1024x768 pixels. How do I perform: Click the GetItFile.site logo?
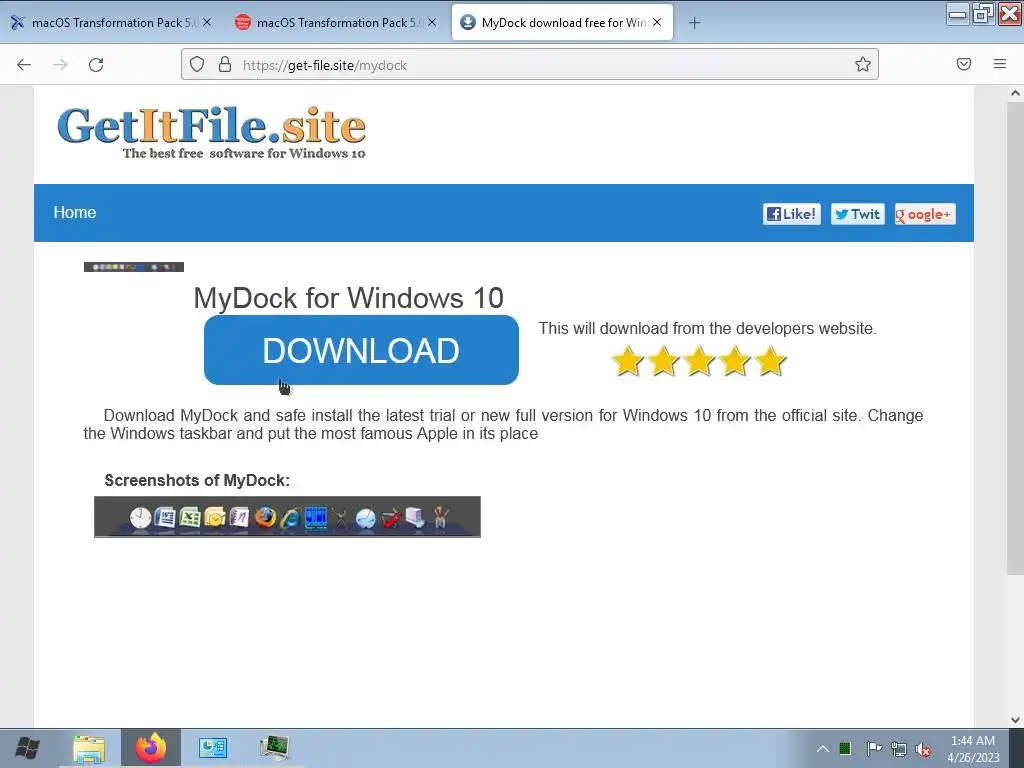click(211, 133)
